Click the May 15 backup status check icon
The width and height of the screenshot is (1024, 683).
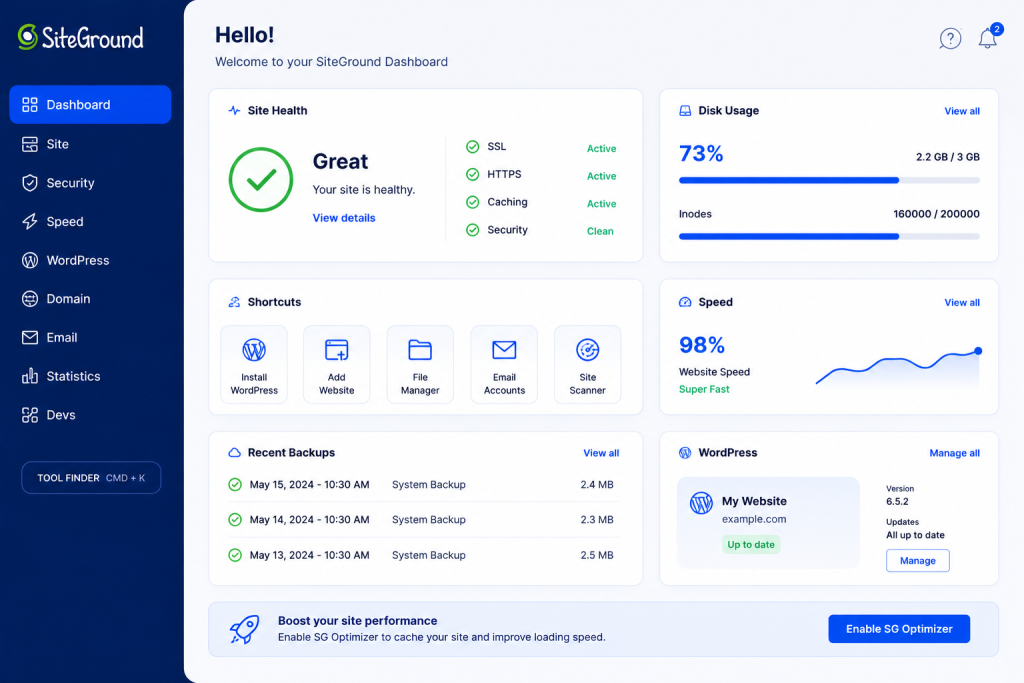click(235, 484)
